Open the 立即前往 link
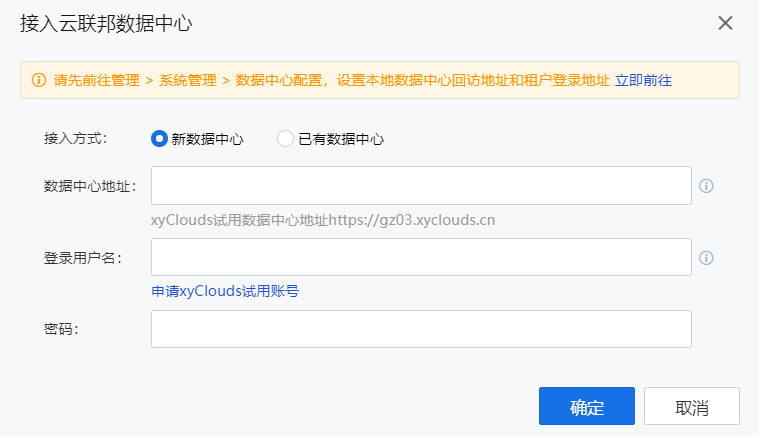759x436 pixels. coord(643,80)
